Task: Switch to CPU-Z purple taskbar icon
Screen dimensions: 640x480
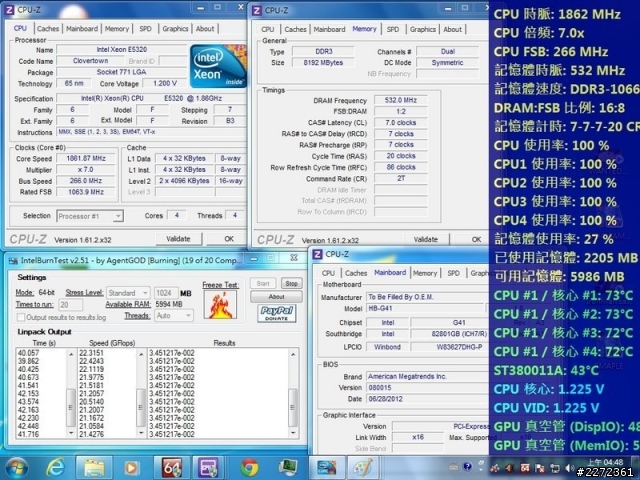Action: [x=208, y=468]
